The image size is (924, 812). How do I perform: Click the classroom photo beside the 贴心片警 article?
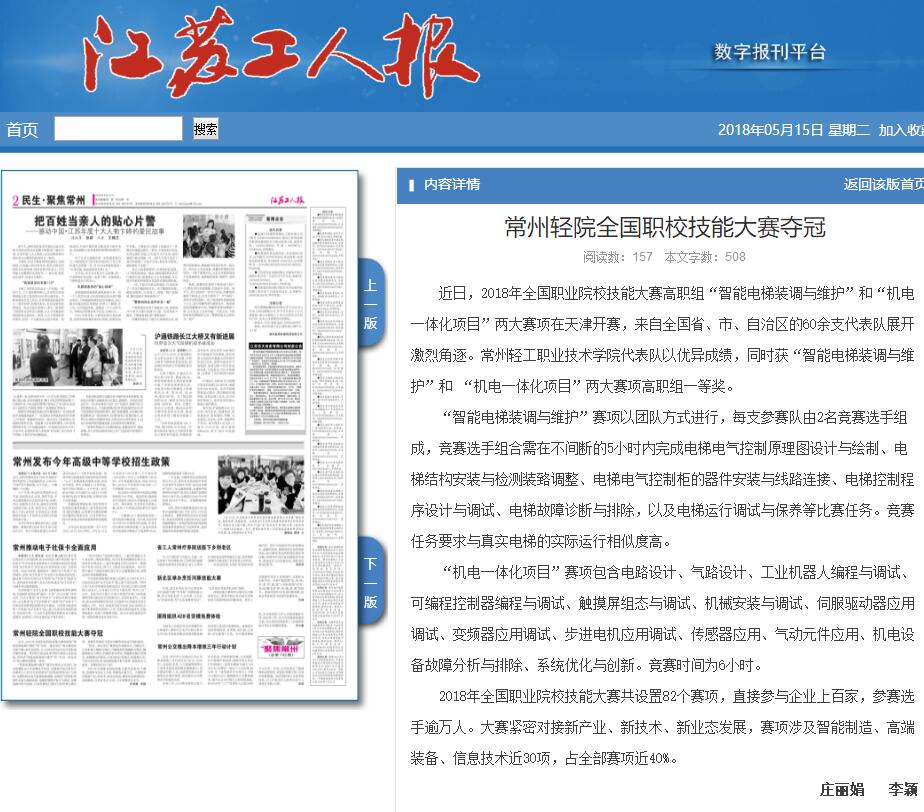click(209, 236)
